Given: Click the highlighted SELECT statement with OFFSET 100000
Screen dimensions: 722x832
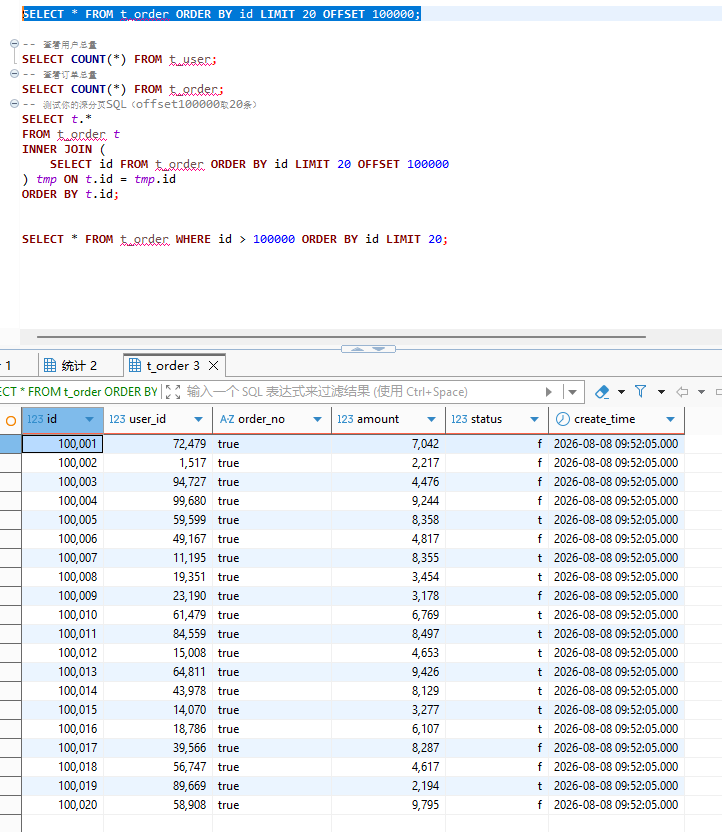Looking at the screenshot, I should (221, 14).
